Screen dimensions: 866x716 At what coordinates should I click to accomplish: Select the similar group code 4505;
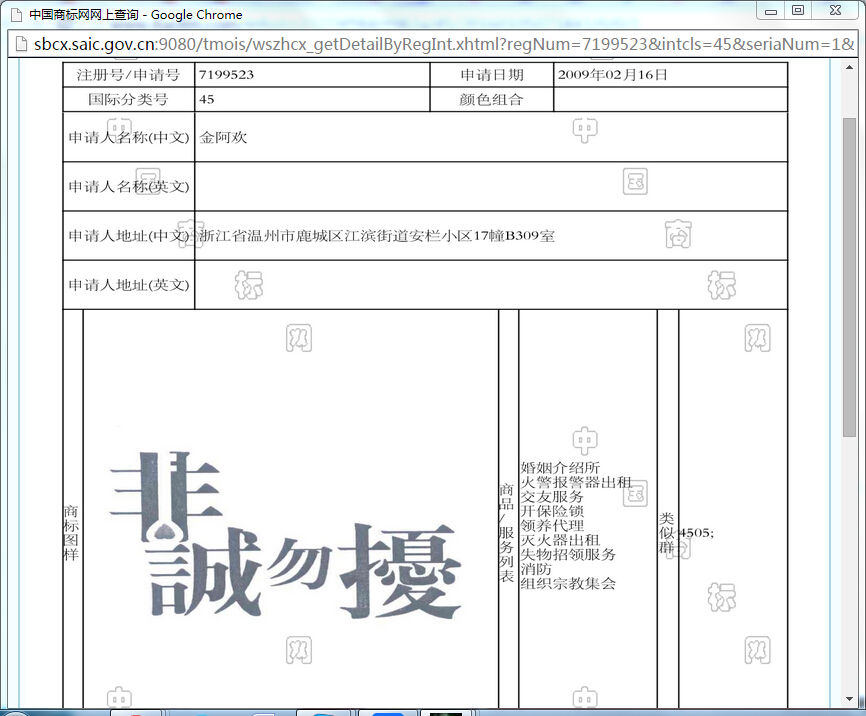(x=696, y=533)
